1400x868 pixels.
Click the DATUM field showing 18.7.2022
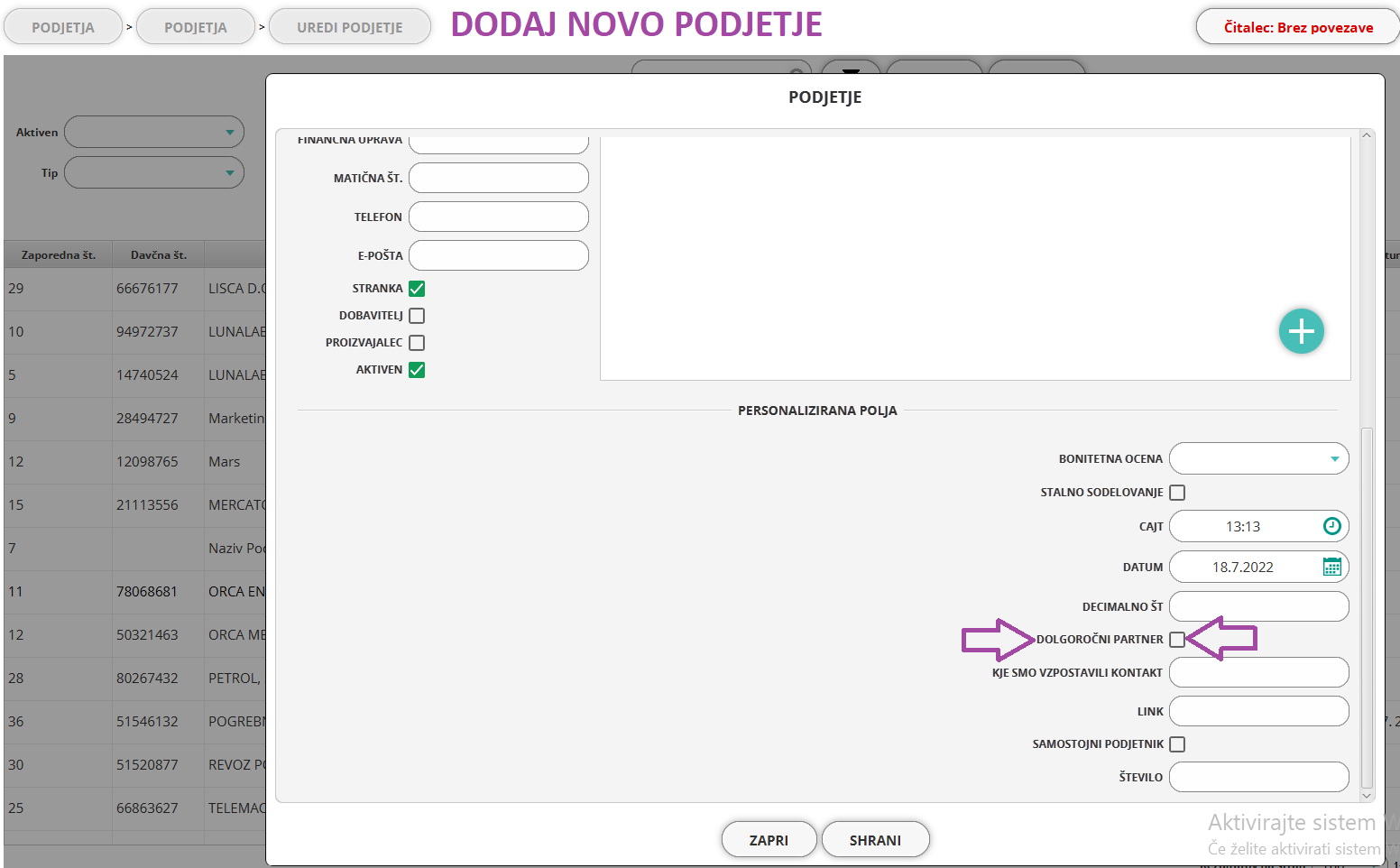point(1259,567)
